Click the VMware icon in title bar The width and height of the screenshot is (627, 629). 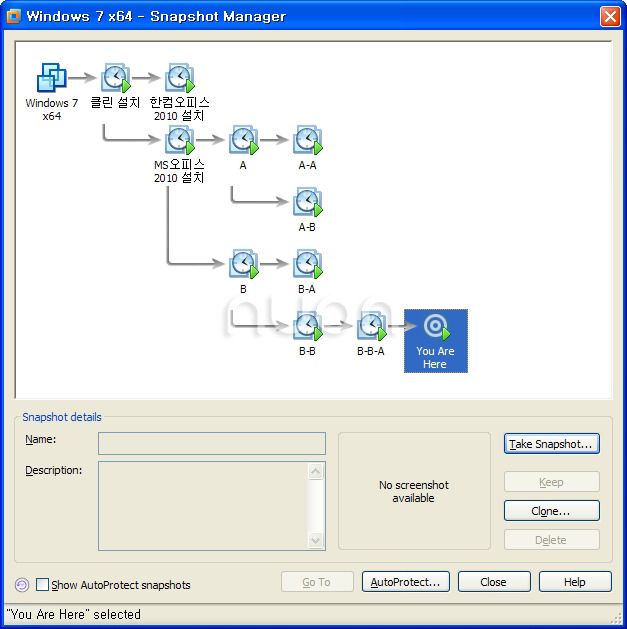click(13, 16)
